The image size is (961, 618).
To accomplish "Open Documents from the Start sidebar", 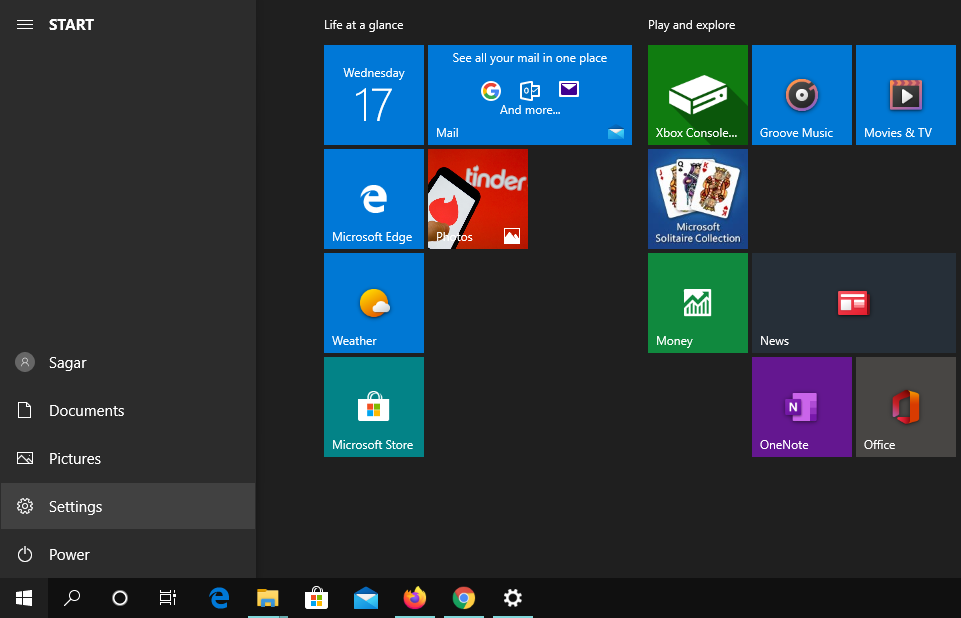I will tap(128, 410).
